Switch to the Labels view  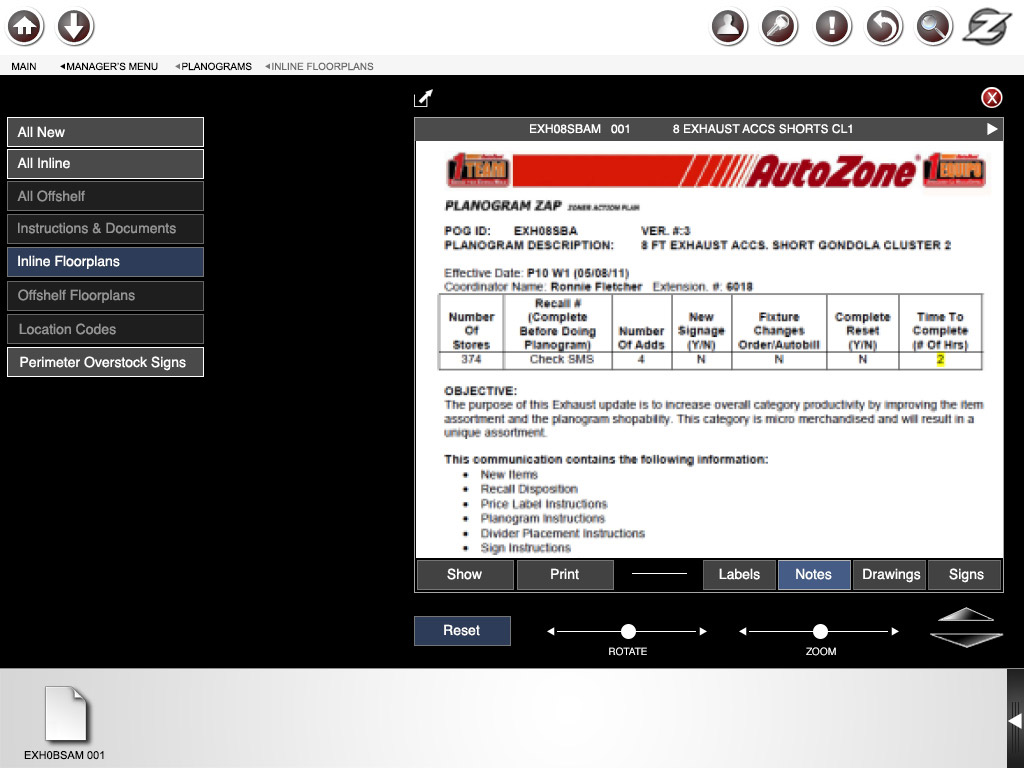739,575
